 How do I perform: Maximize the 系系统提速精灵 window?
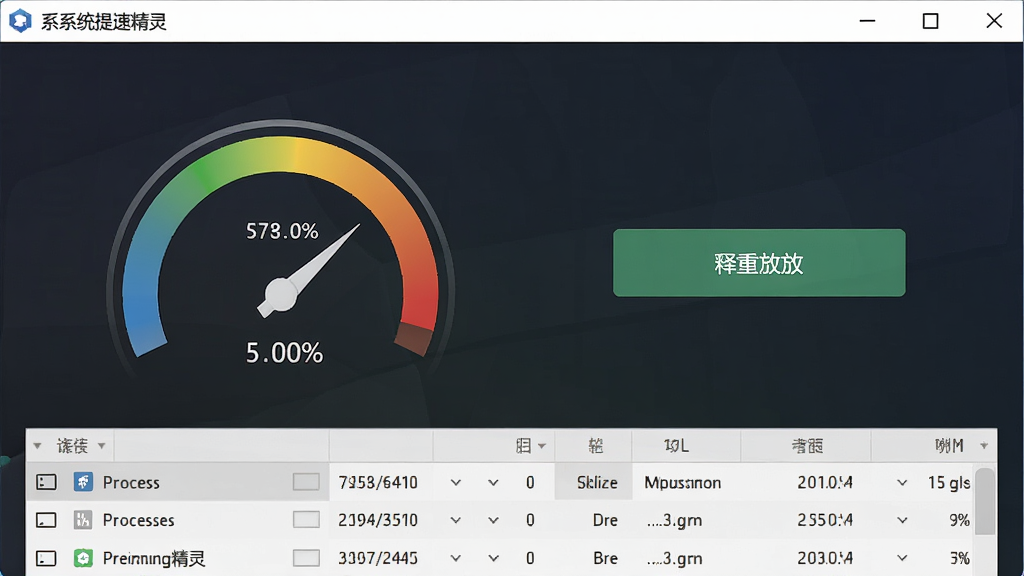coord(931,21)
